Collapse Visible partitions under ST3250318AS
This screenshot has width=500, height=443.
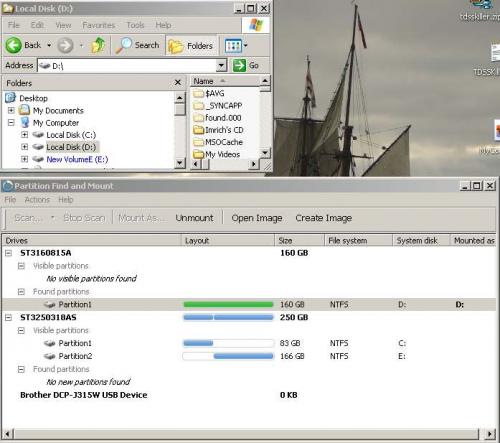[x=21, y=330]
